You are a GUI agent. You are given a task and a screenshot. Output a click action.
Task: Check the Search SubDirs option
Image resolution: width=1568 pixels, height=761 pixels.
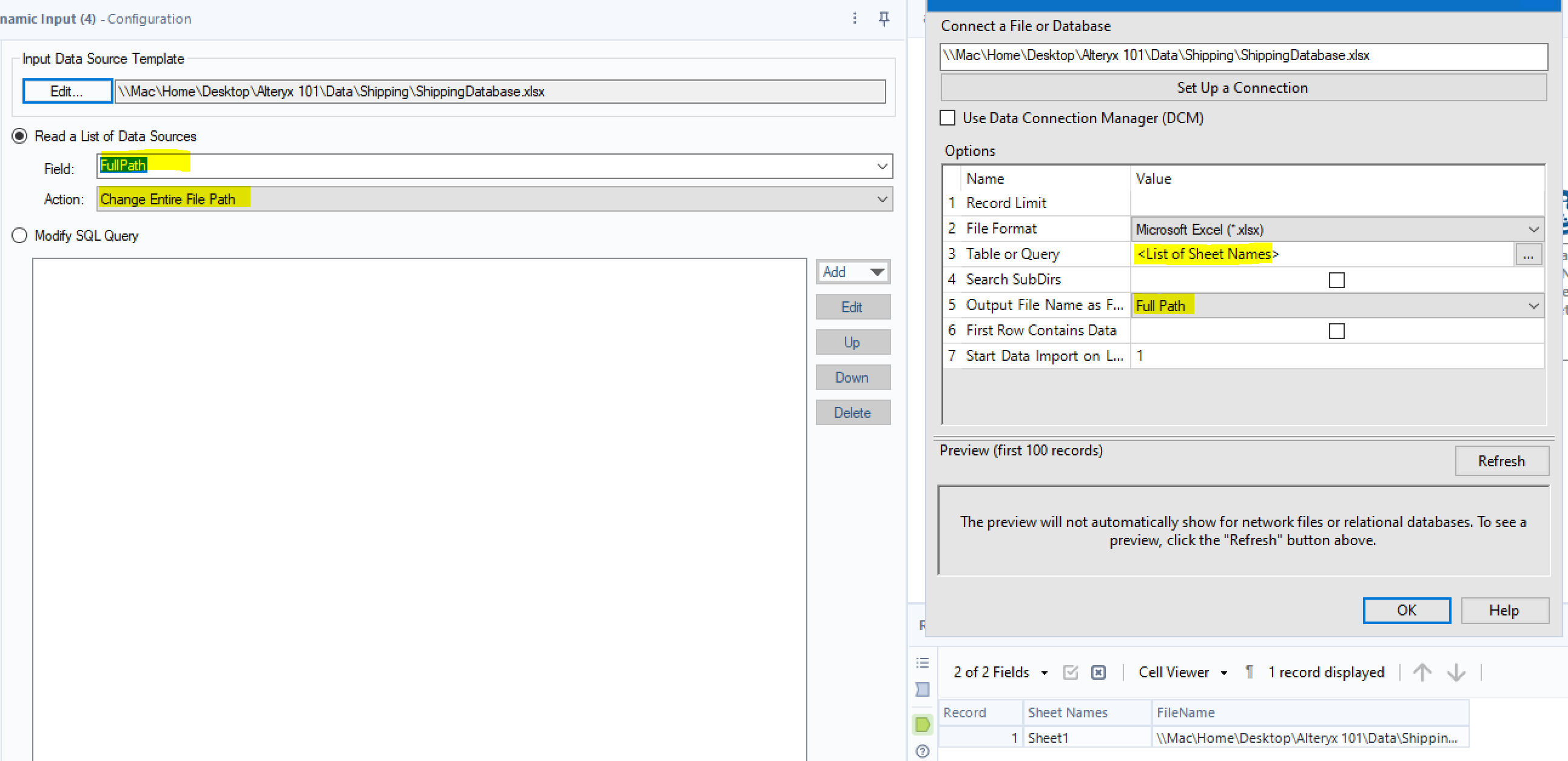tap(1336, 280)
